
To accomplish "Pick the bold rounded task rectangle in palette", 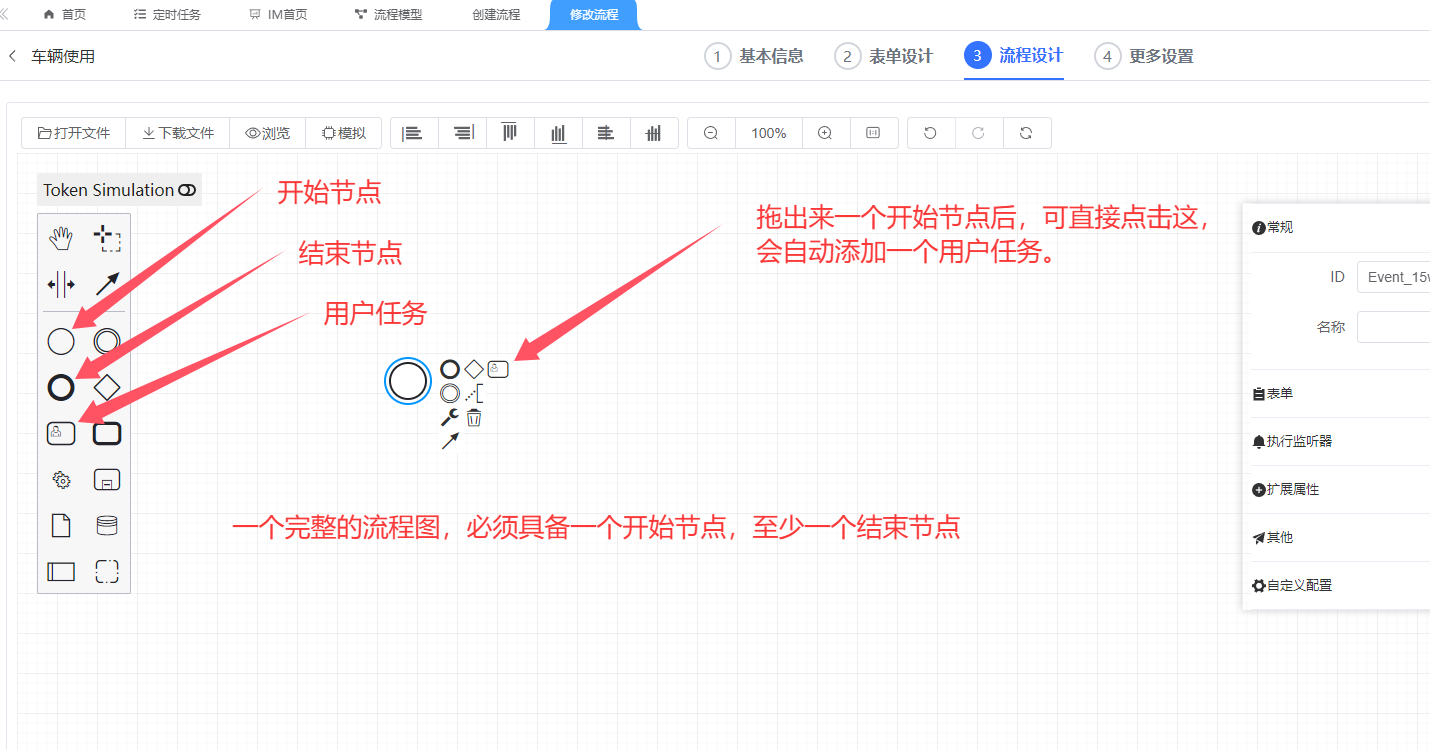I will tap(107, 433).
